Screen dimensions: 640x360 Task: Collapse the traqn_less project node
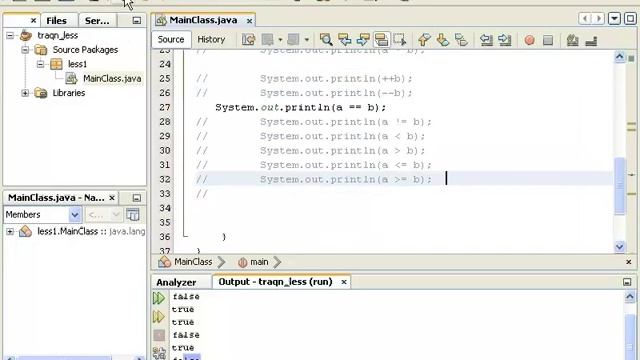point(10,36)
